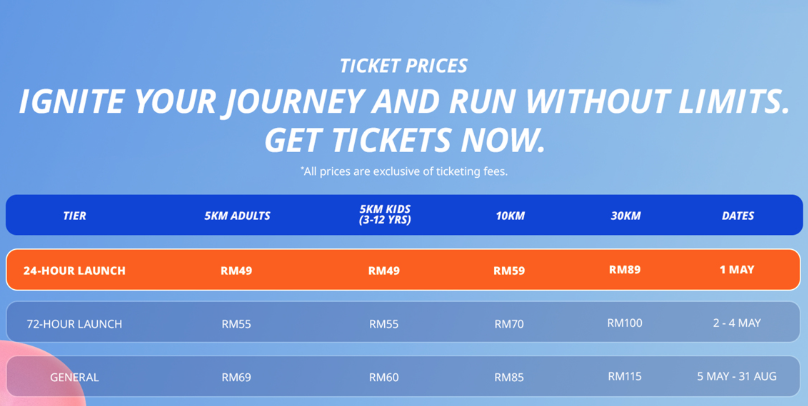Click the 1 MAY date cell
808x406 pixels.
737,269
